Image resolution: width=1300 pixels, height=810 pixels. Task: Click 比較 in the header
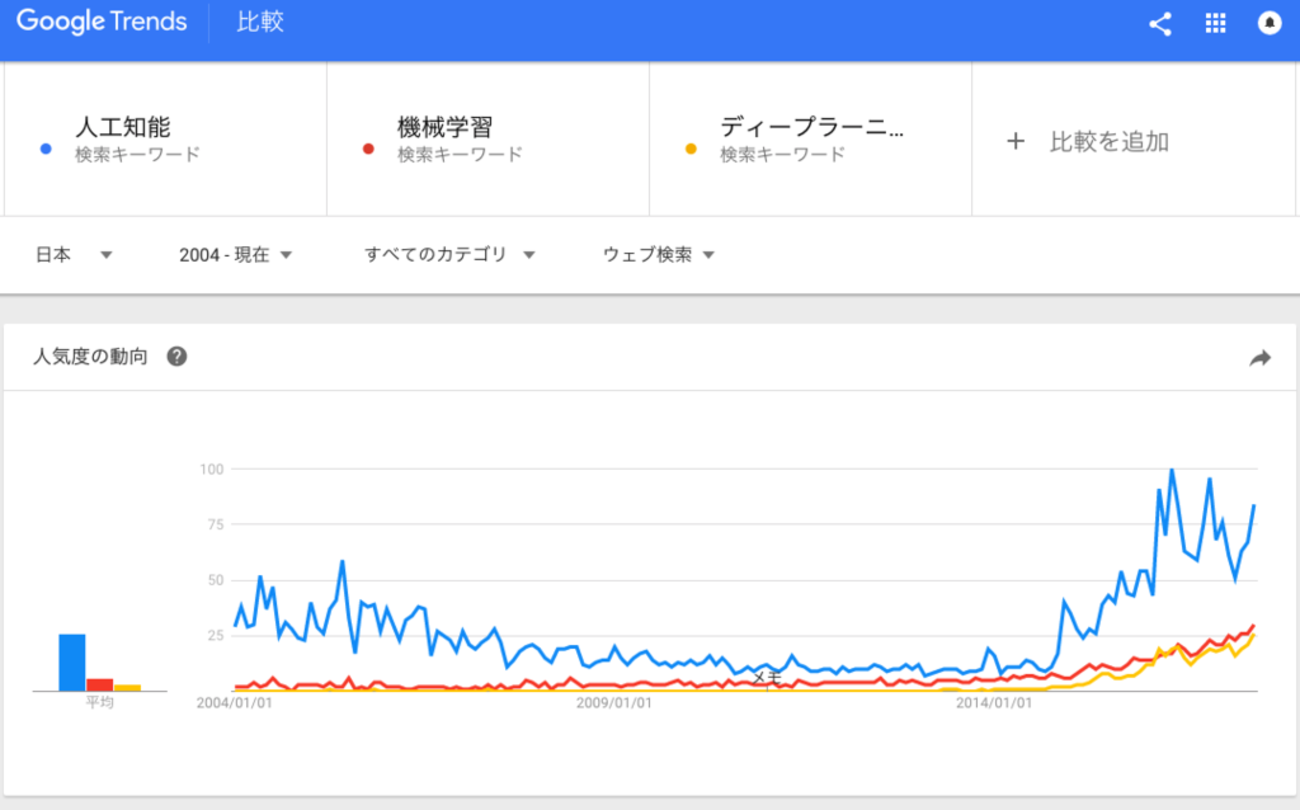[260, 22]
